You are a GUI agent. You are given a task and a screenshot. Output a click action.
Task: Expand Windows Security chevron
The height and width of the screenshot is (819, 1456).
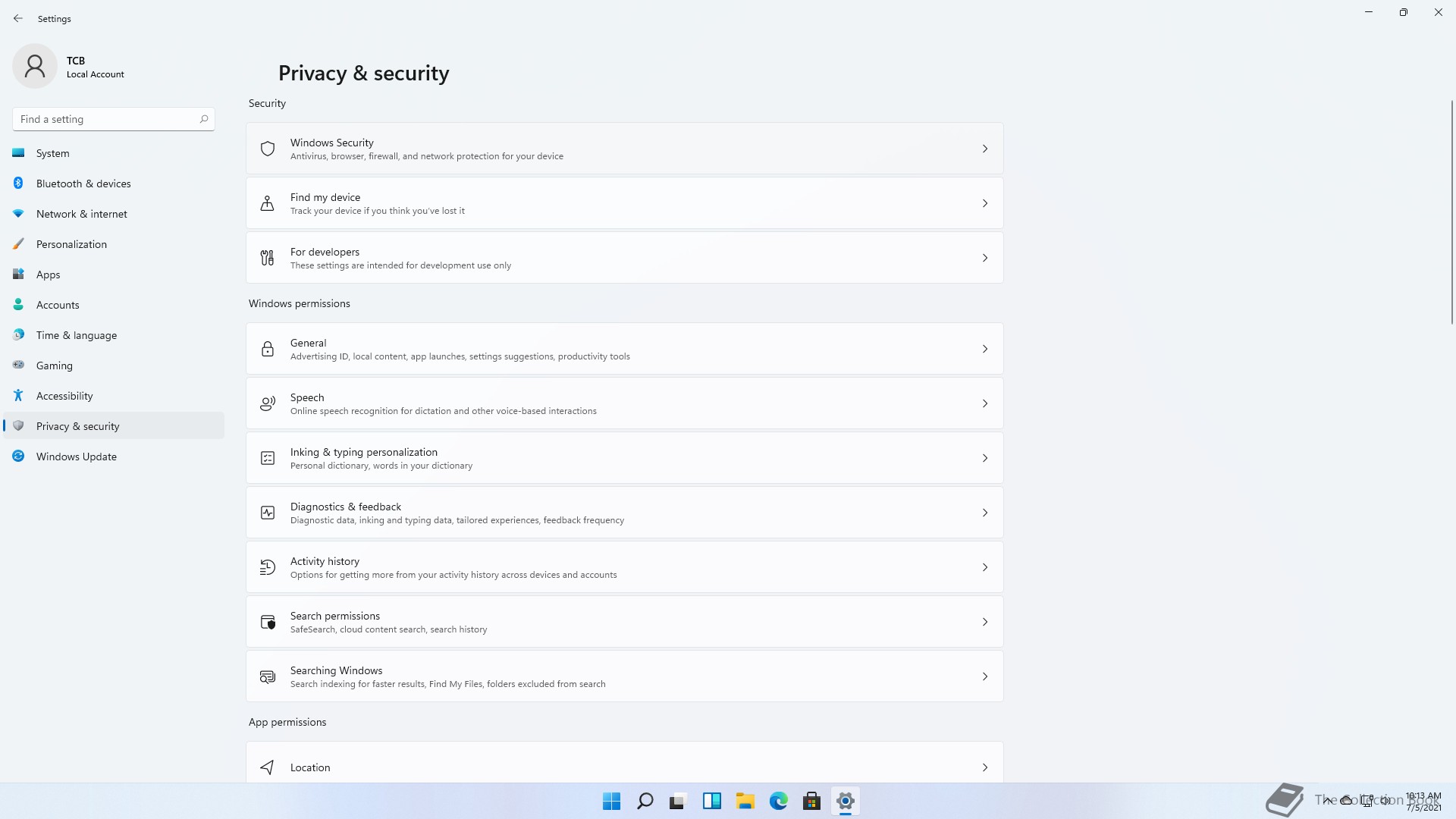pos(985,149)
